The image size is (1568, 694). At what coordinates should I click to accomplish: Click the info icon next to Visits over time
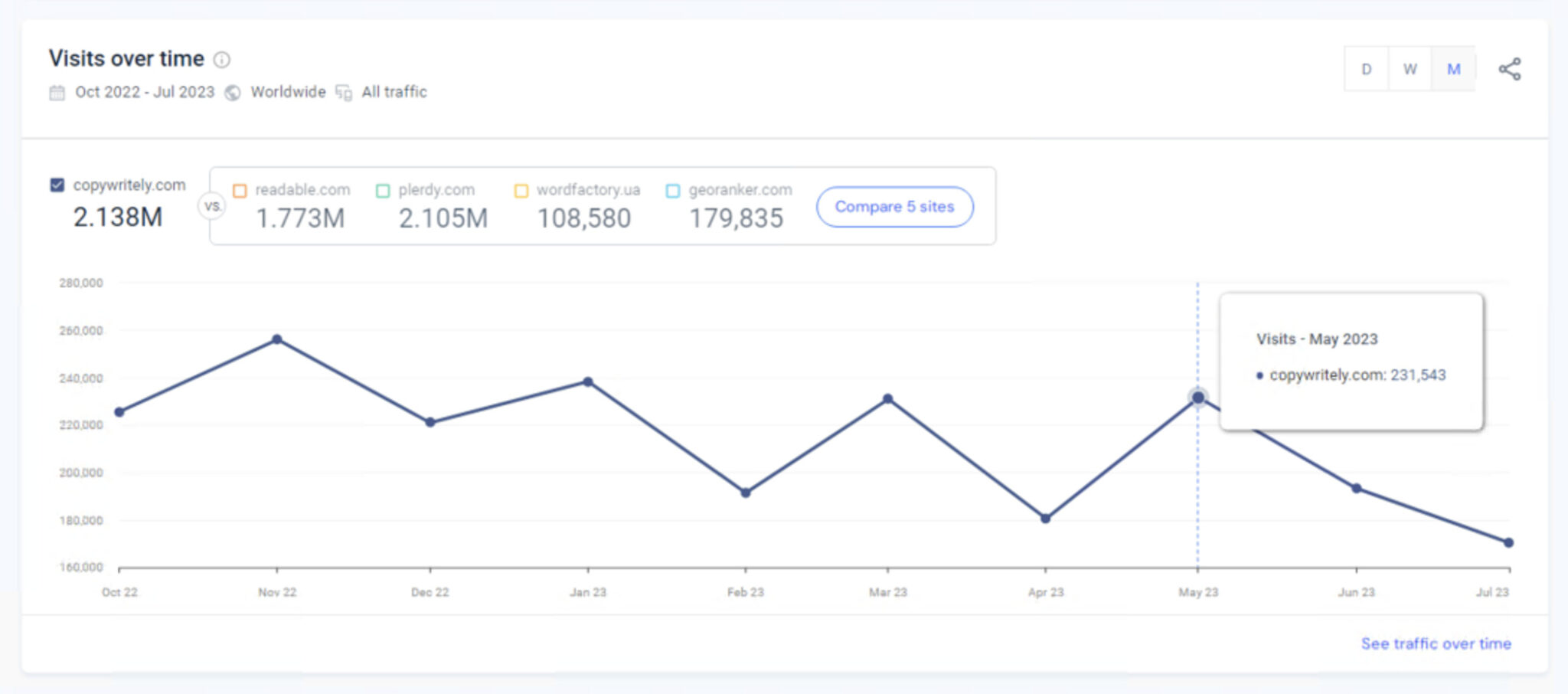pos(222,59)
